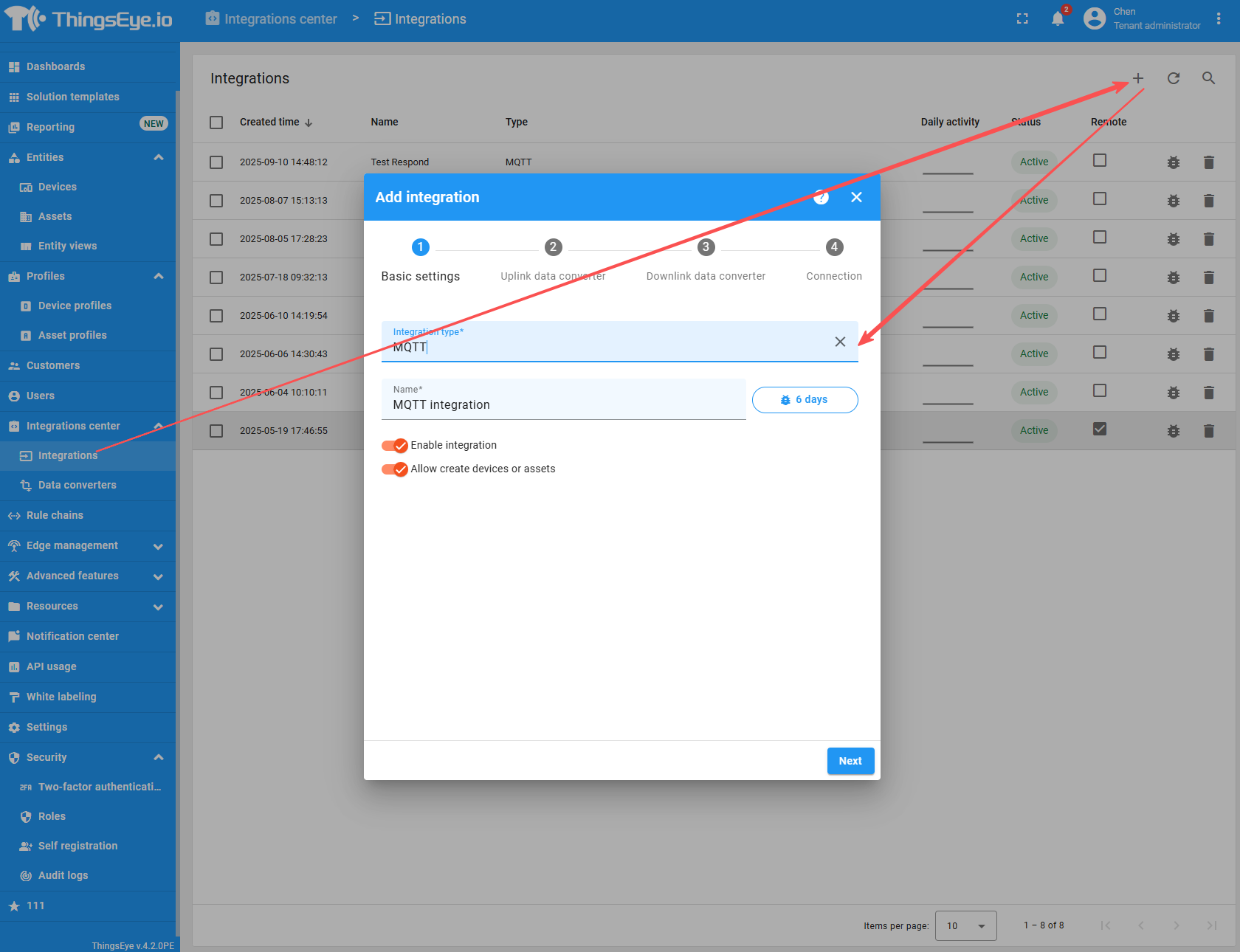The height and width of the screenshot is (952, 1240).
Task: Refresh the Integrations list
Action: tap(1173, 78)
